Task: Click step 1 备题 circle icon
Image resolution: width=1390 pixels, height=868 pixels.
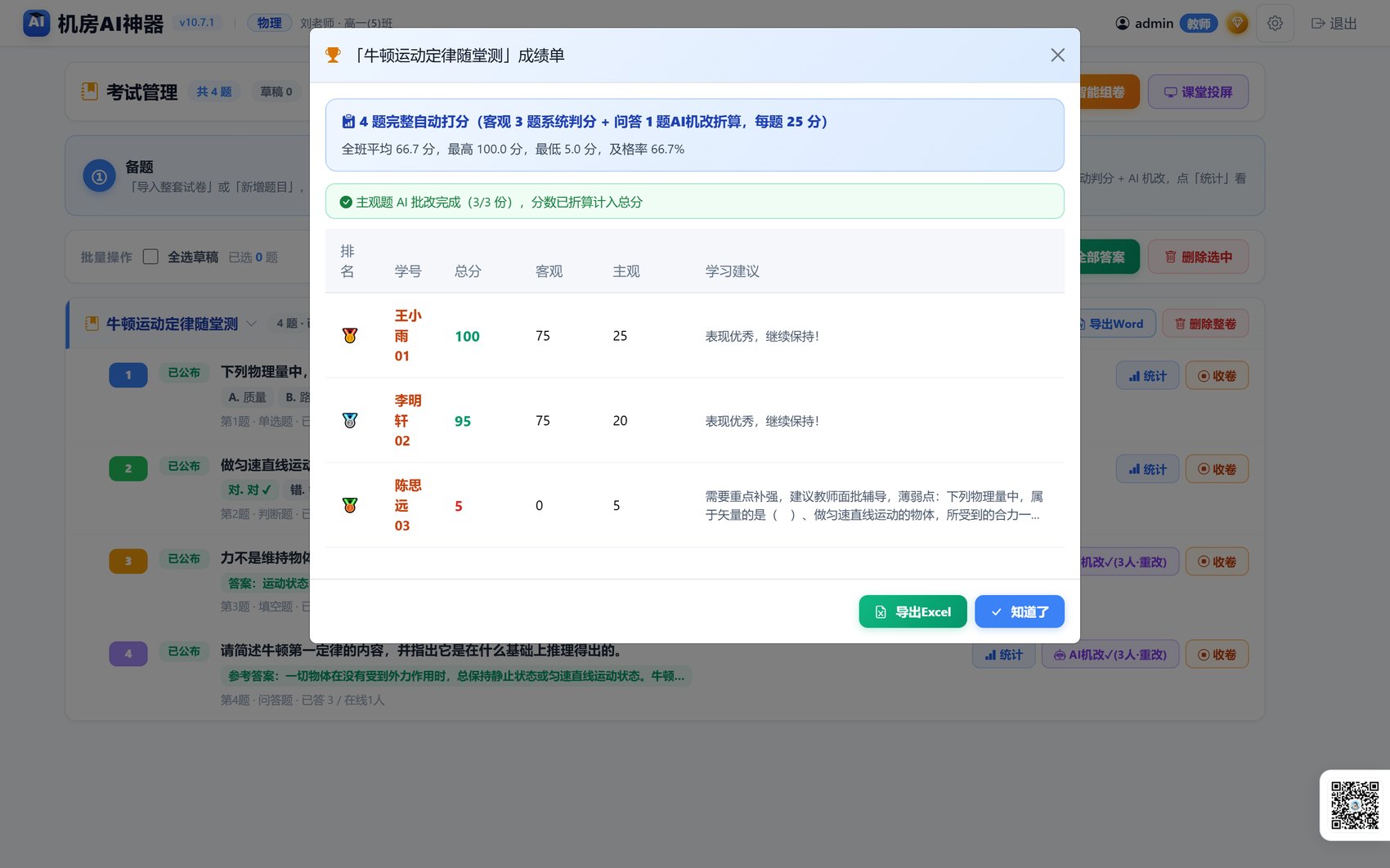Action: pyautogui.click(x=99, y=177)
